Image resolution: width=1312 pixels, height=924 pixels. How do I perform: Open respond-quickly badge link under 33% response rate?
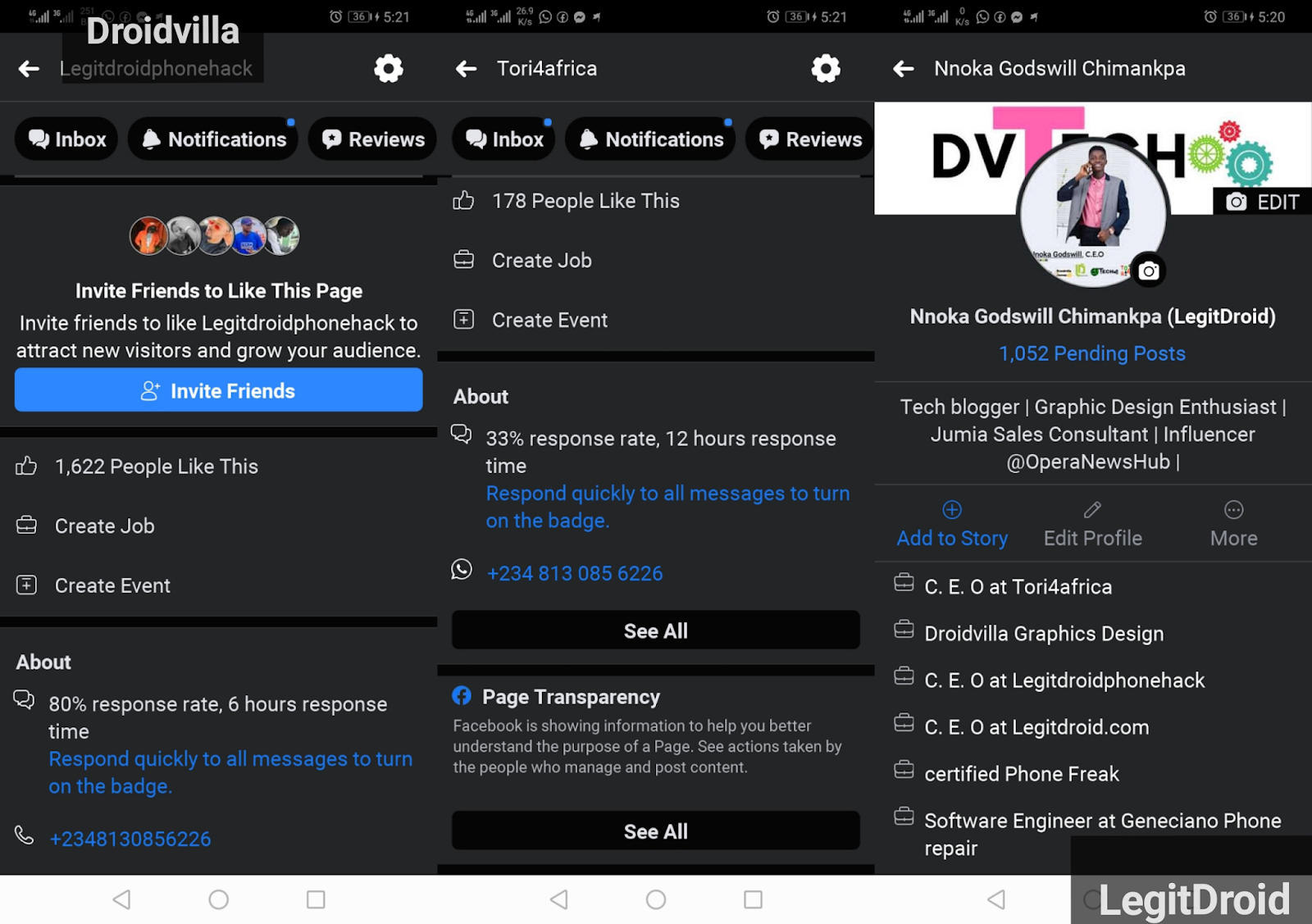pos(667,507)
